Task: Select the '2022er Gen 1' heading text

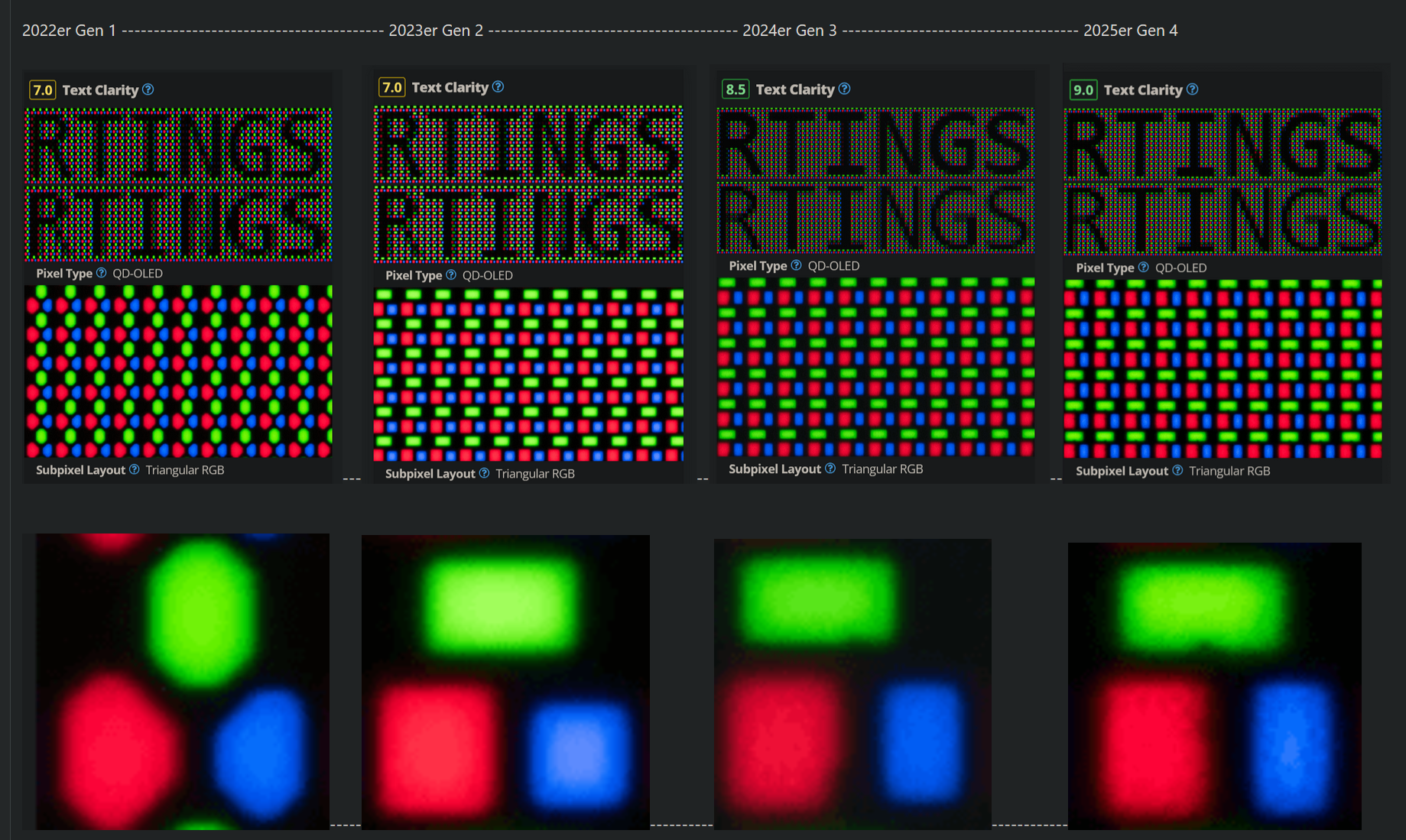Action: (69, 31)
